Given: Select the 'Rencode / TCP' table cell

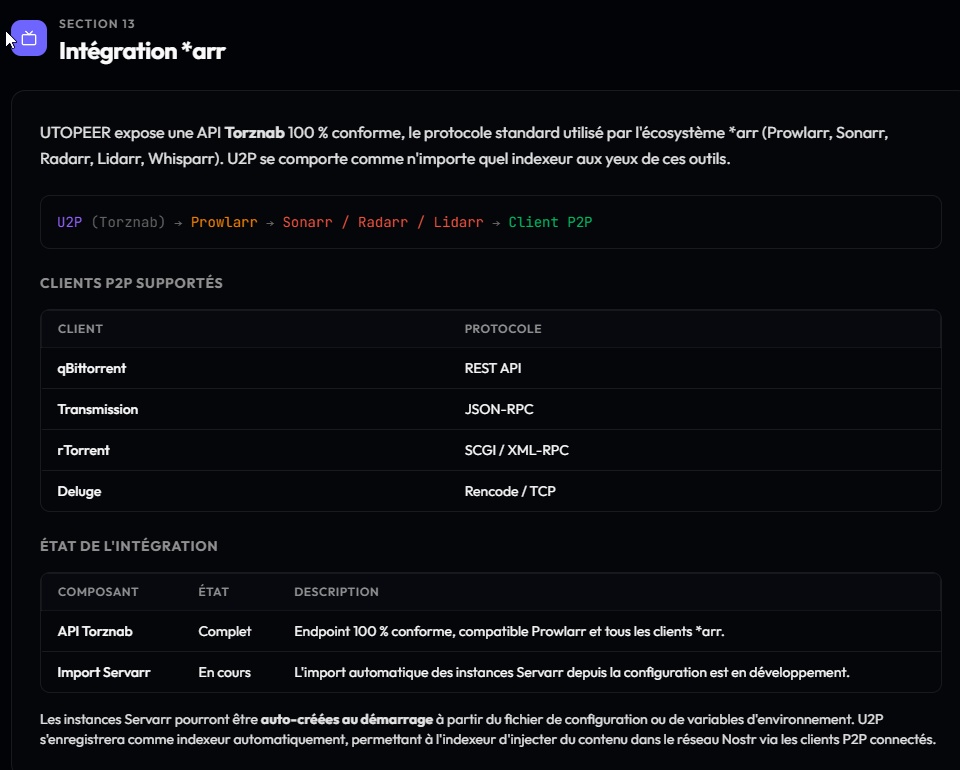Looking at the screenshot, I should [x=510, y=492].
